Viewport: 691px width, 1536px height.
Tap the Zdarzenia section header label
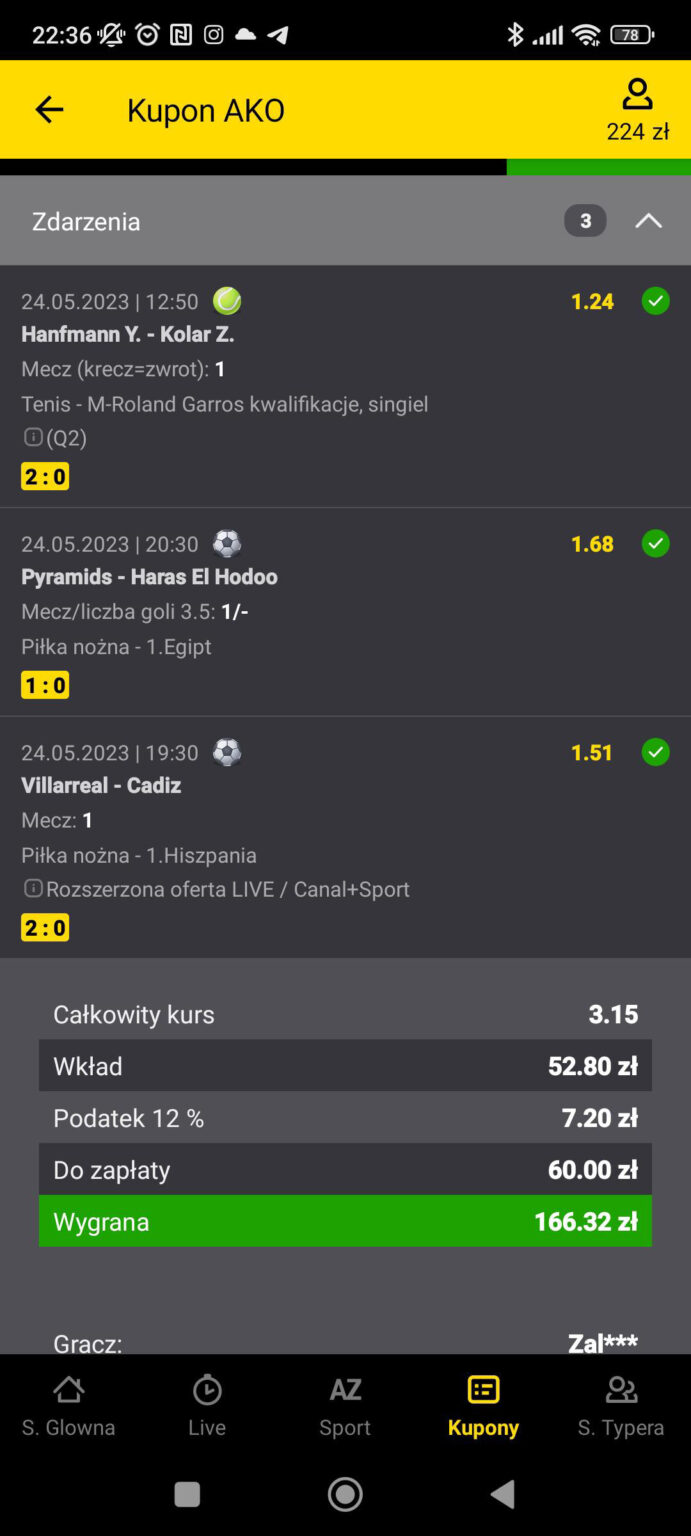[x=86, y=221]
